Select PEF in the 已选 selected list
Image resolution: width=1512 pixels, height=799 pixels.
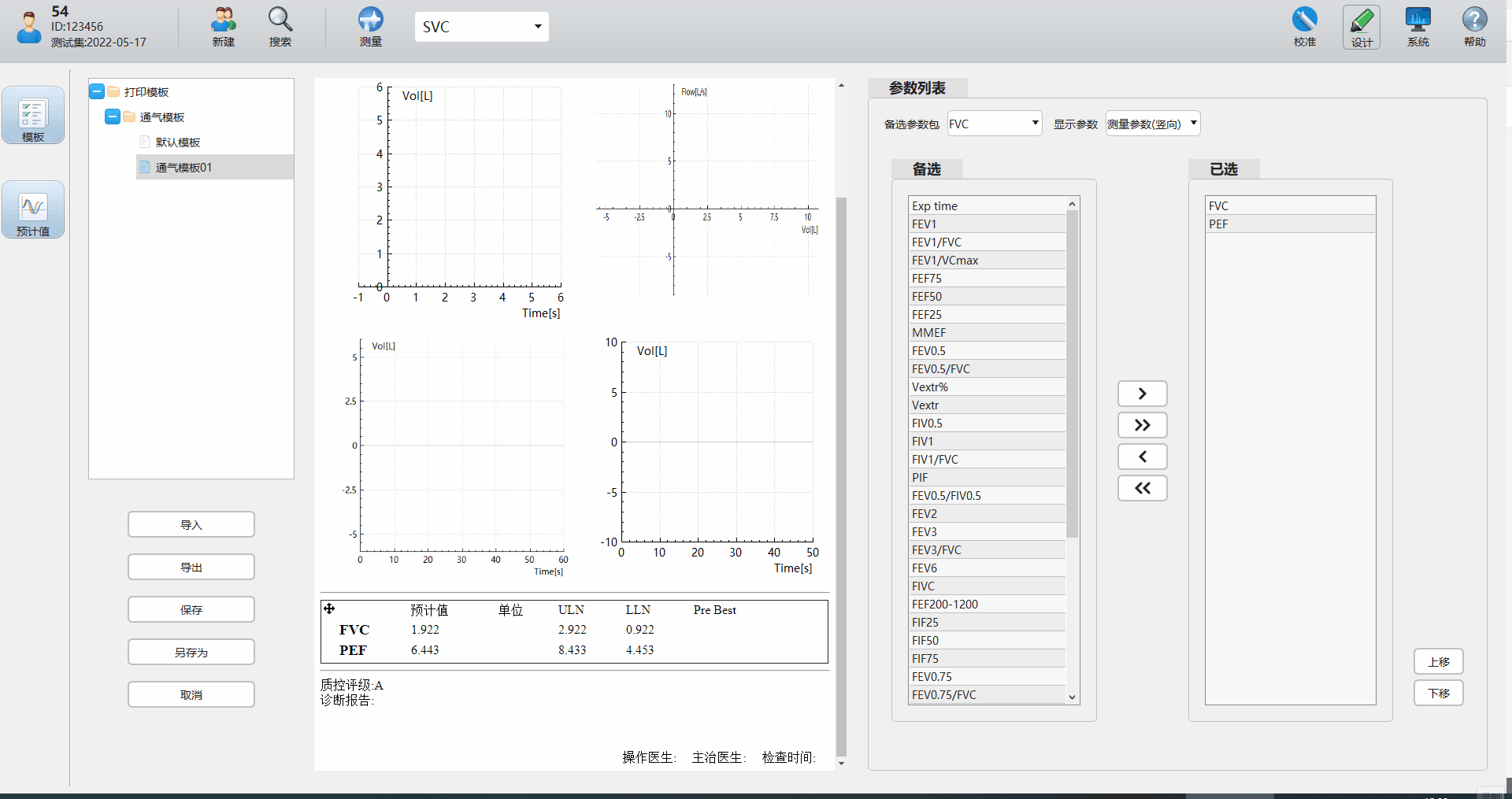(1291, 224)
